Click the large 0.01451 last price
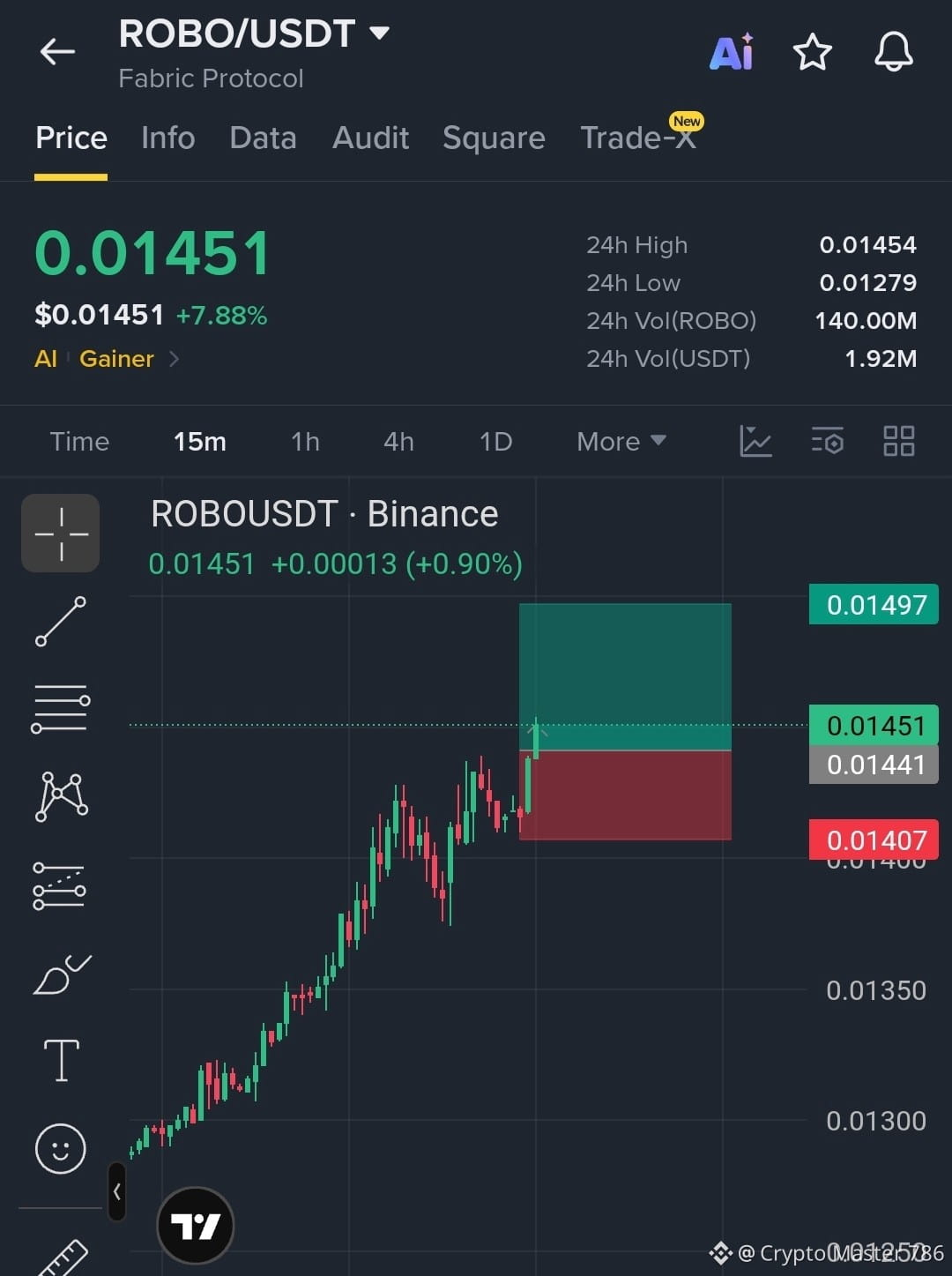 click(x=152, y=254)
